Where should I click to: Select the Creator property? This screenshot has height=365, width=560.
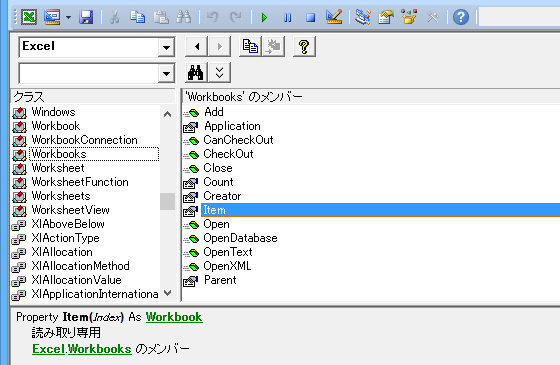(222, 196)
